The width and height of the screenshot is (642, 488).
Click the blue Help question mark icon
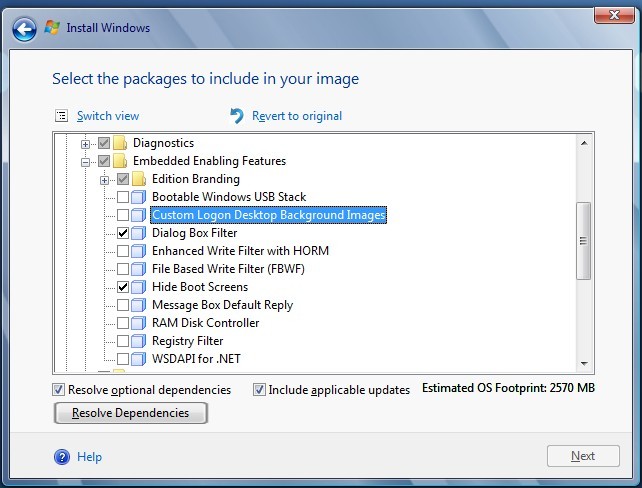coord(62,457)
